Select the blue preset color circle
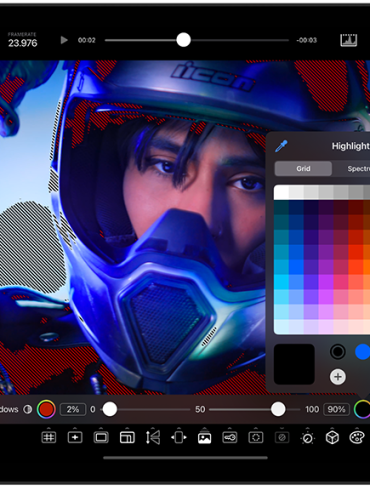370x490 pixels. pyautogui.click(x=363, y=352)
